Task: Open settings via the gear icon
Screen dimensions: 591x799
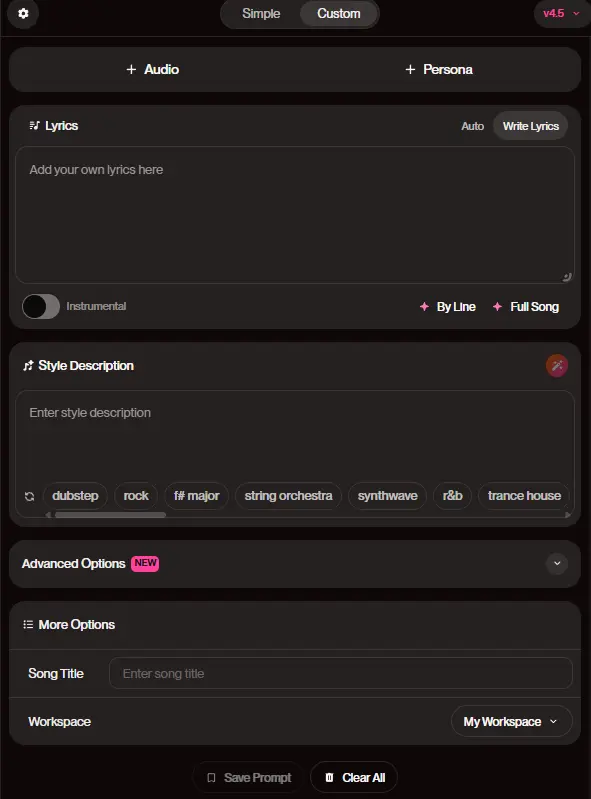Action: [x=23, y=13]
